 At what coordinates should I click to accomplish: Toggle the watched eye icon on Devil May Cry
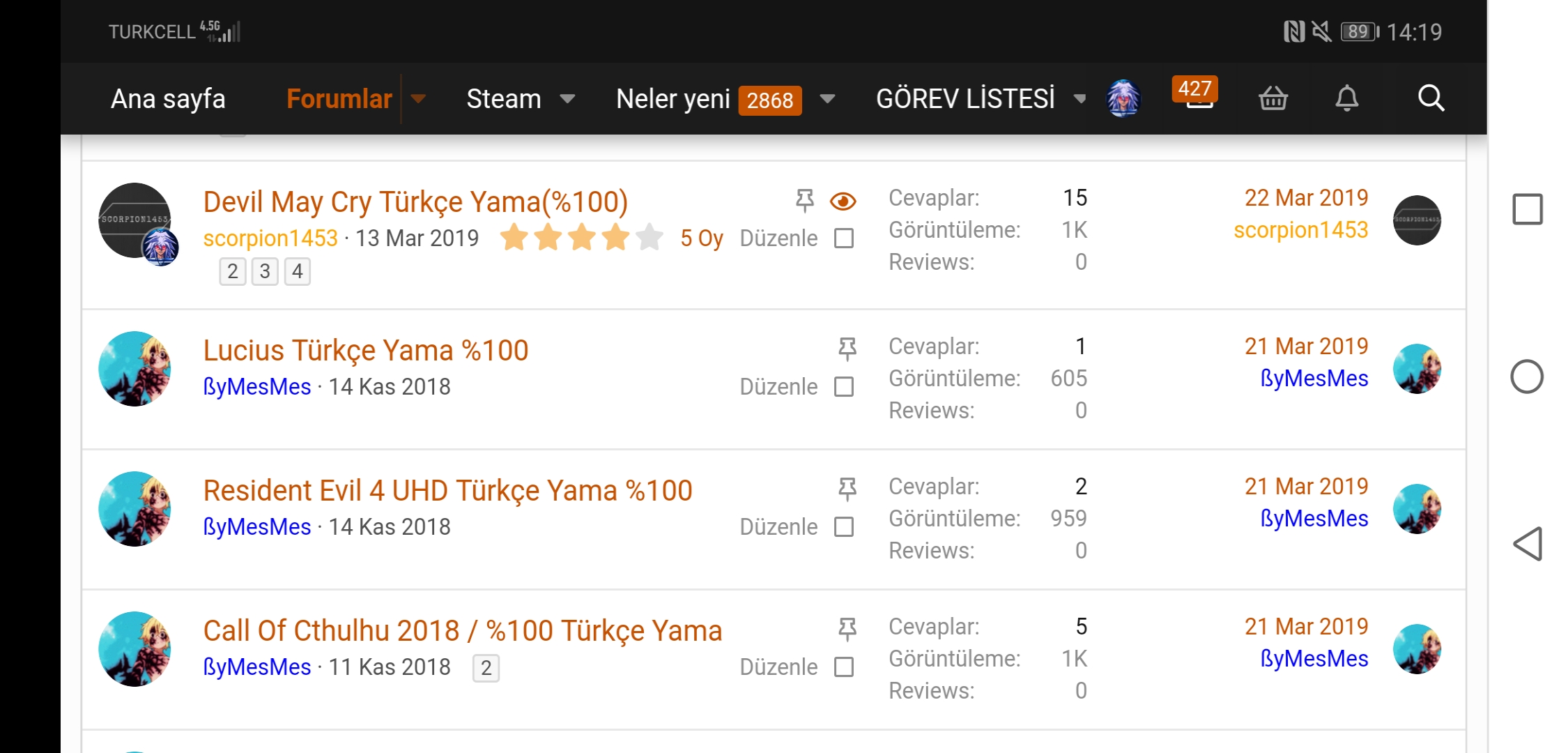pos(843,201)
